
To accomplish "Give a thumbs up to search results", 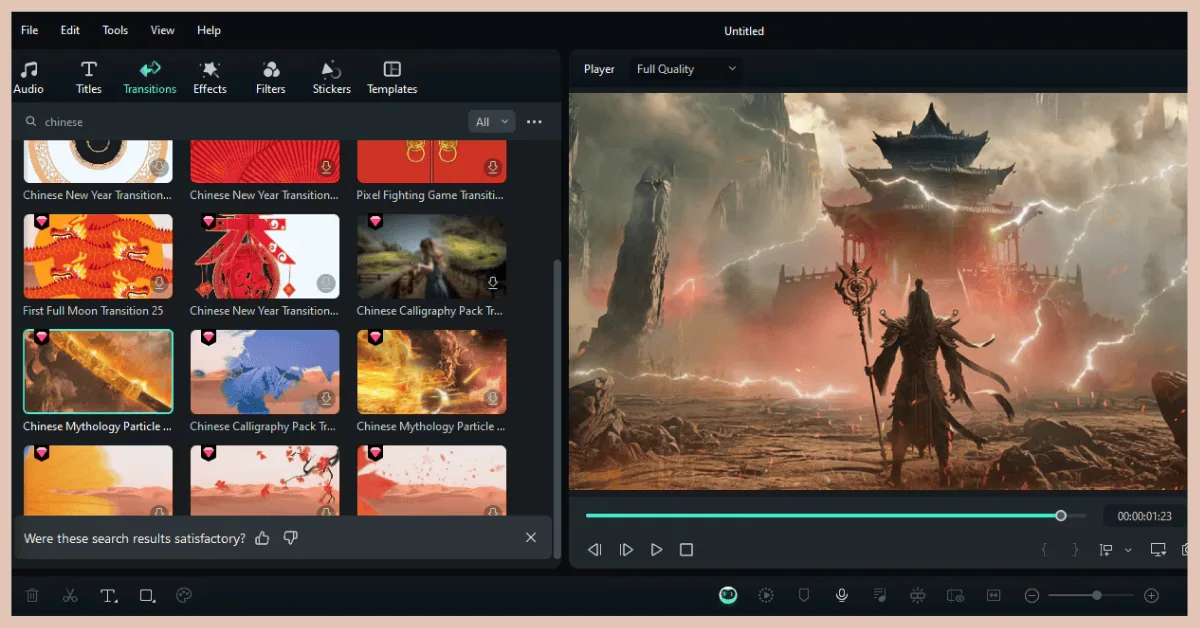I will (262, 538).
